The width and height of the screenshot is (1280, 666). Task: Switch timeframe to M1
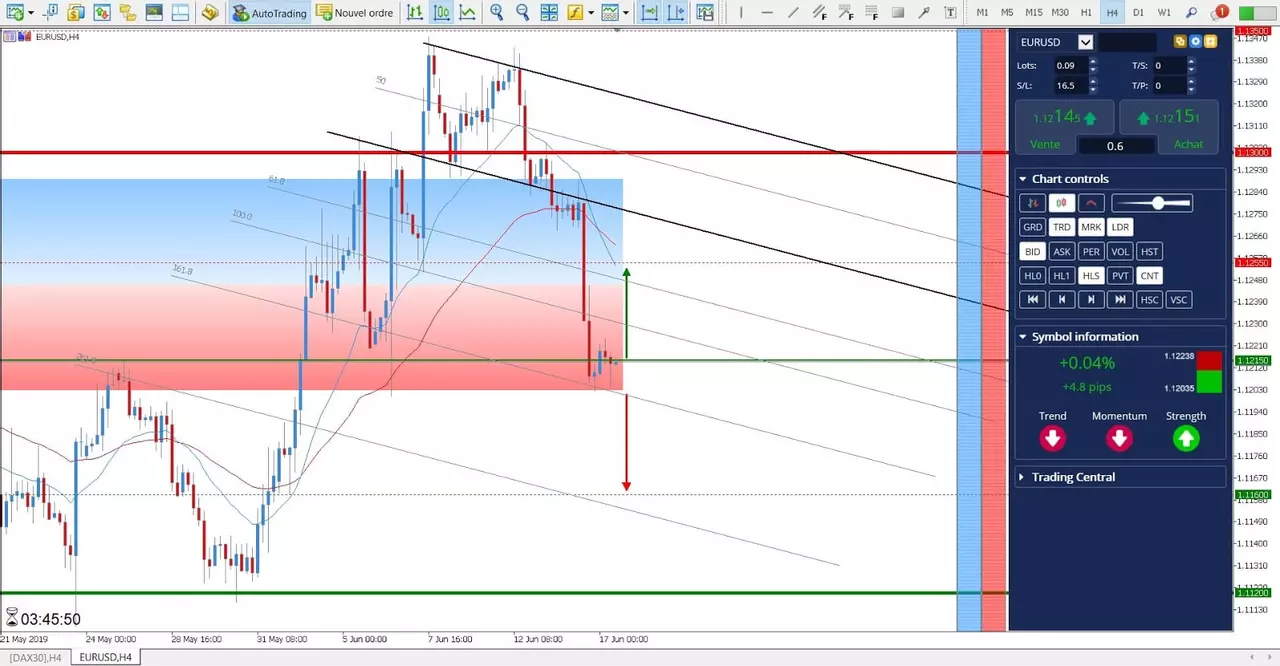(982, 12)
